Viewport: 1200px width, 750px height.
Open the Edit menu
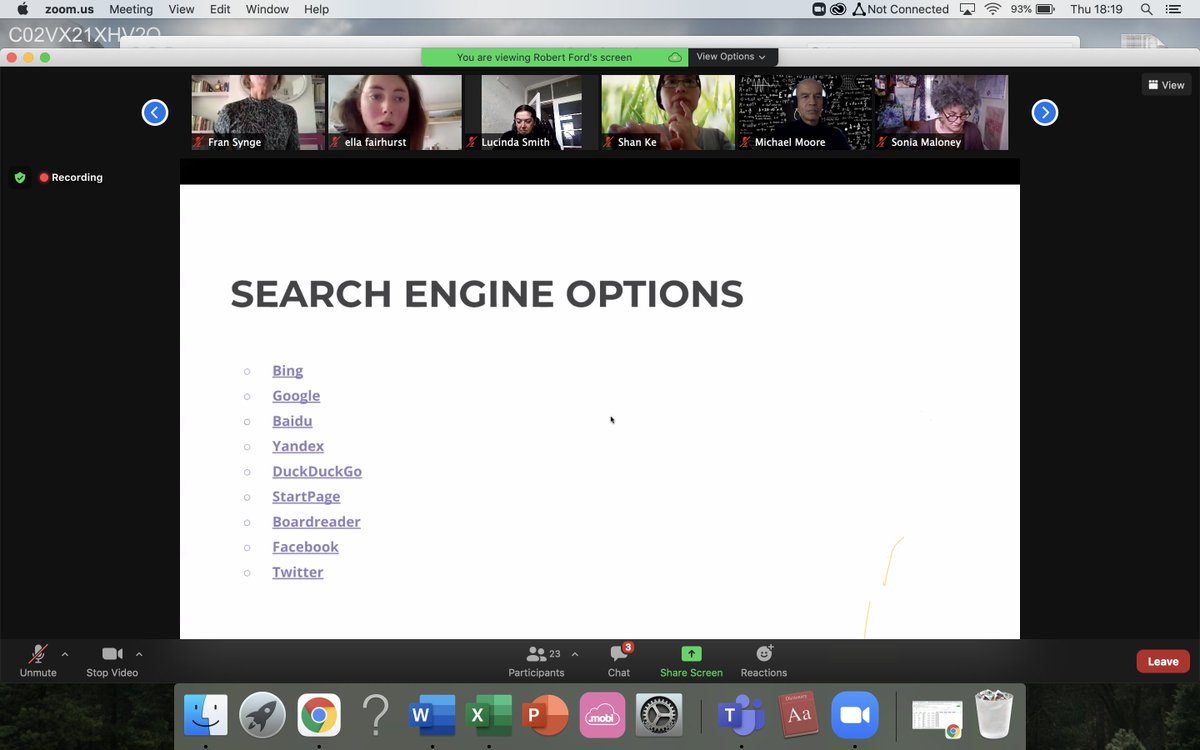pos(220,9)
